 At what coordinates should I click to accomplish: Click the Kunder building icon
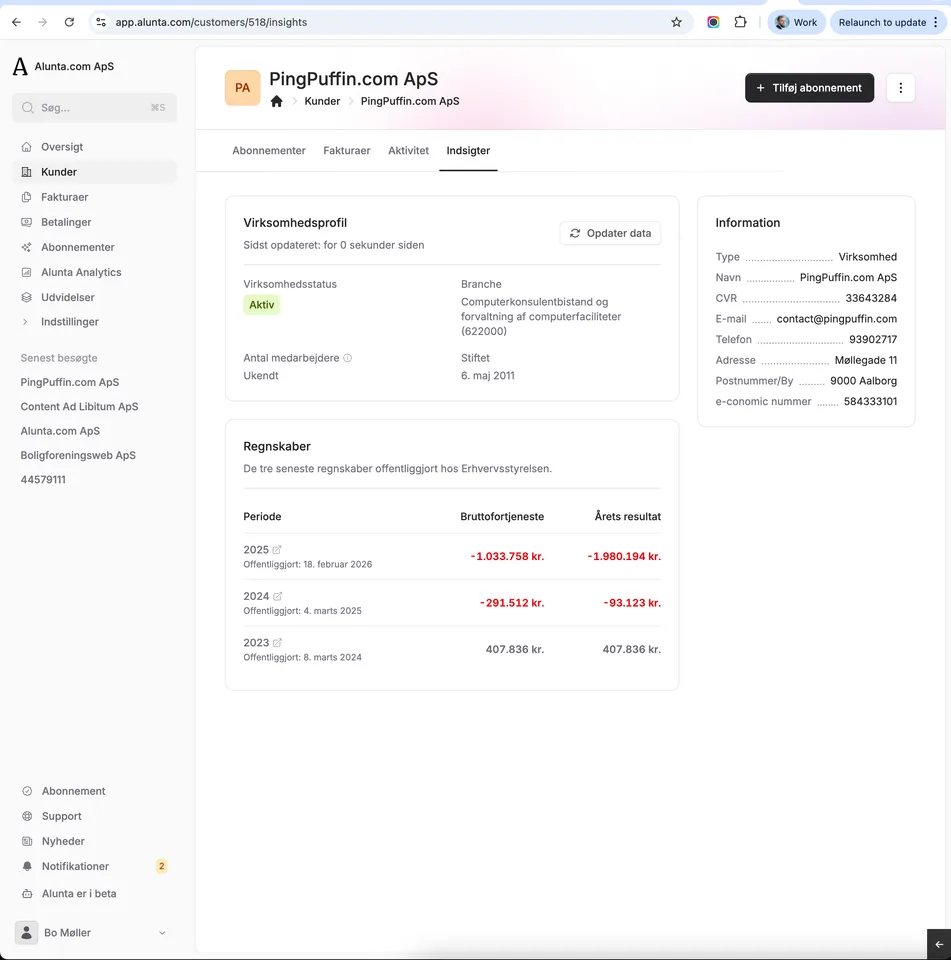(x=26, y=172)
